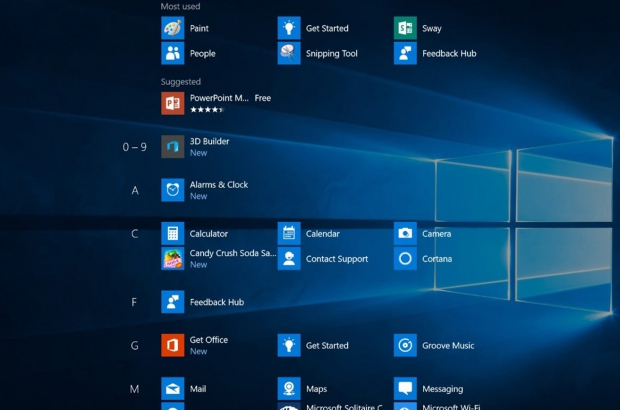
Task: Select the letter G group header
Action: tap(134, 346)
